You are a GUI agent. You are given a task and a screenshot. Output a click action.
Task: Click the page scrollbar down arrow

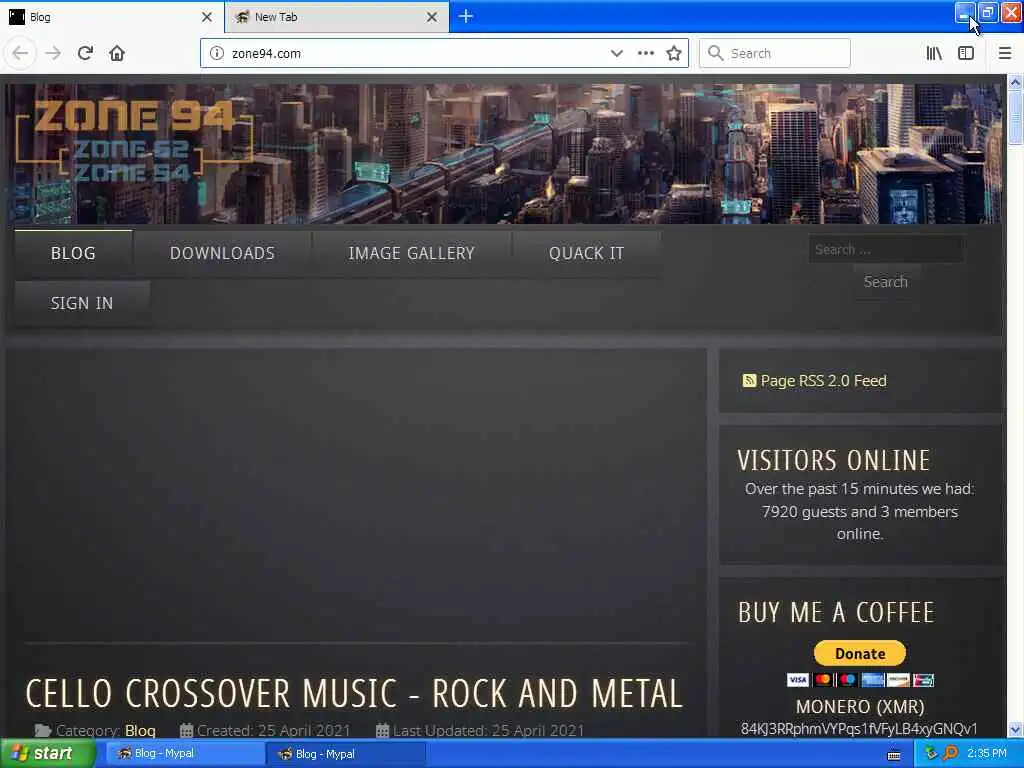tap(1015, 729)
